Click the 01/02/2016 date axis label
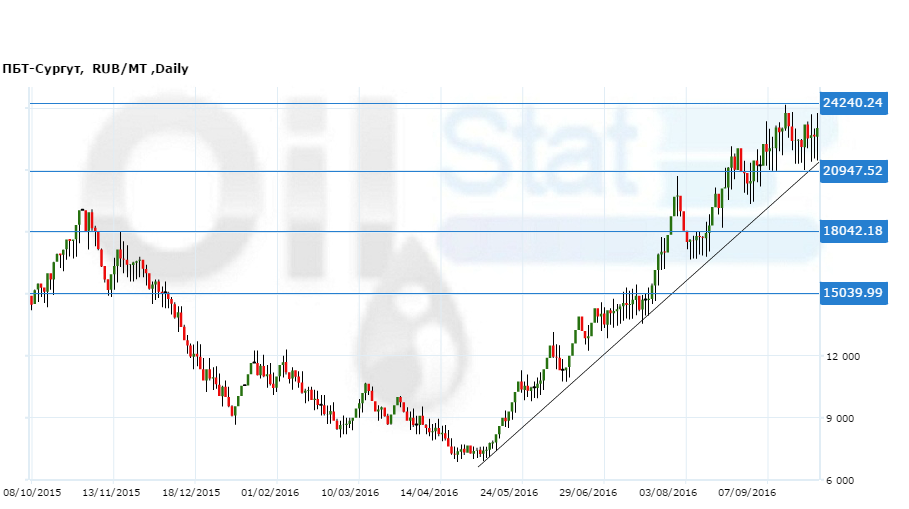Viewport: 909px width, 509px height. [270, 492]
